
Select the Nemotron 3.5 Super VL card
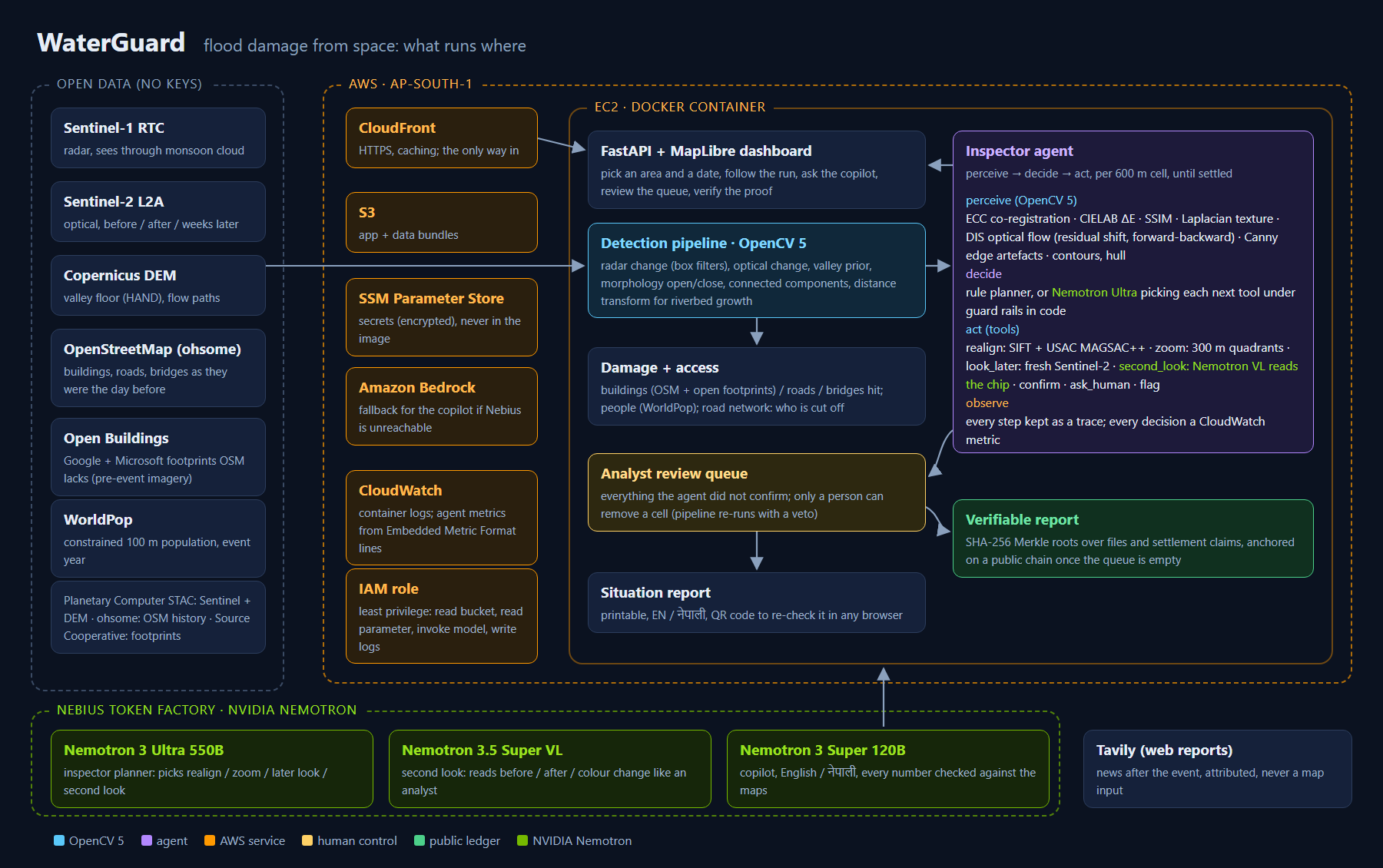[550, 769]
